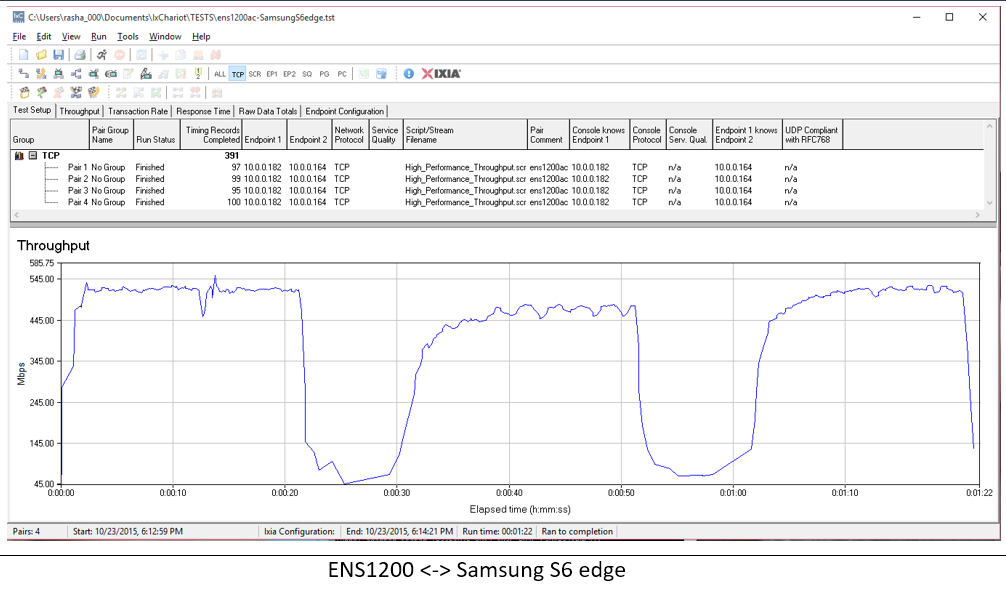Open the Tools menu
Viewport: 1006px width, 598px height.
tap(128, 37)
